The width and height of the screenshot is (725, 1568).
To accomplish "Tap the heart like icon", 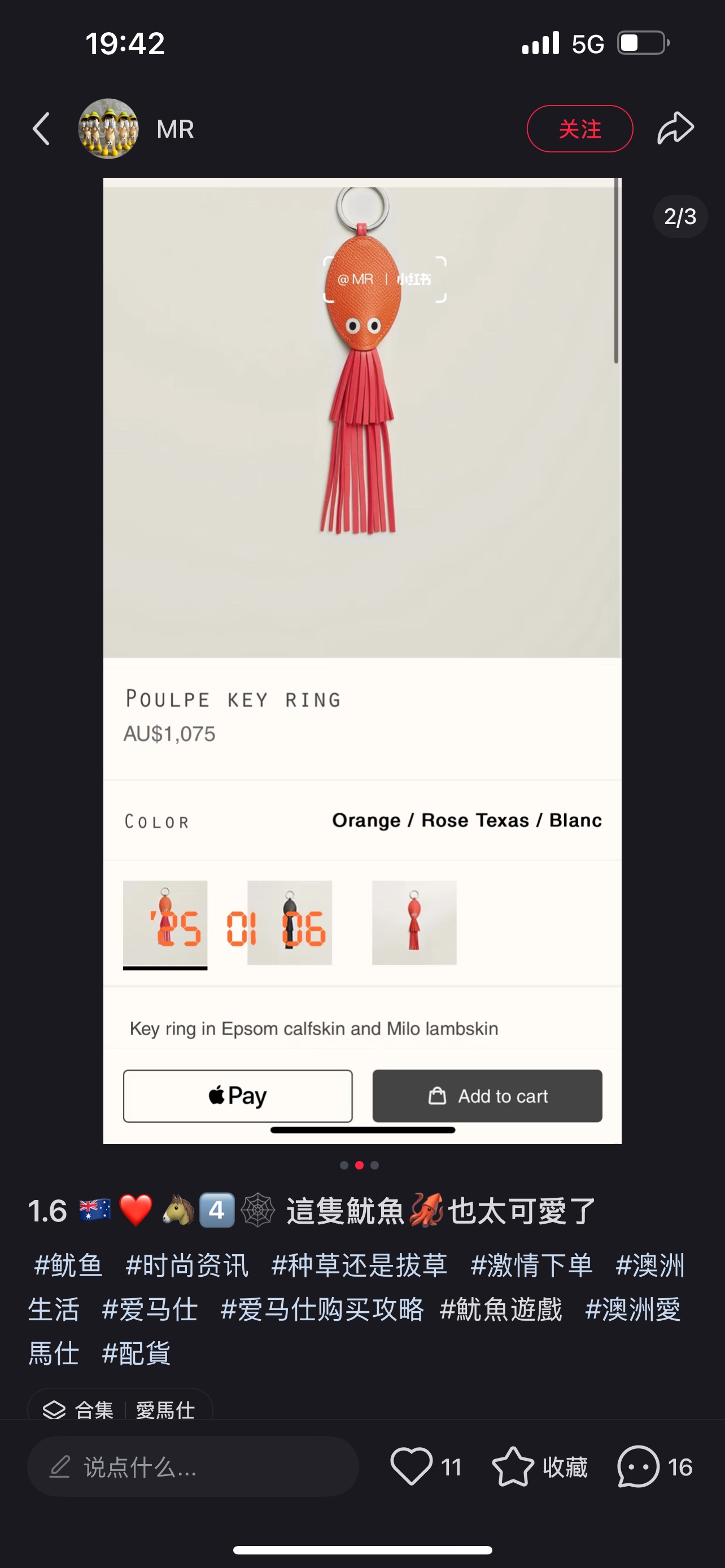I will click(412, 1466).
